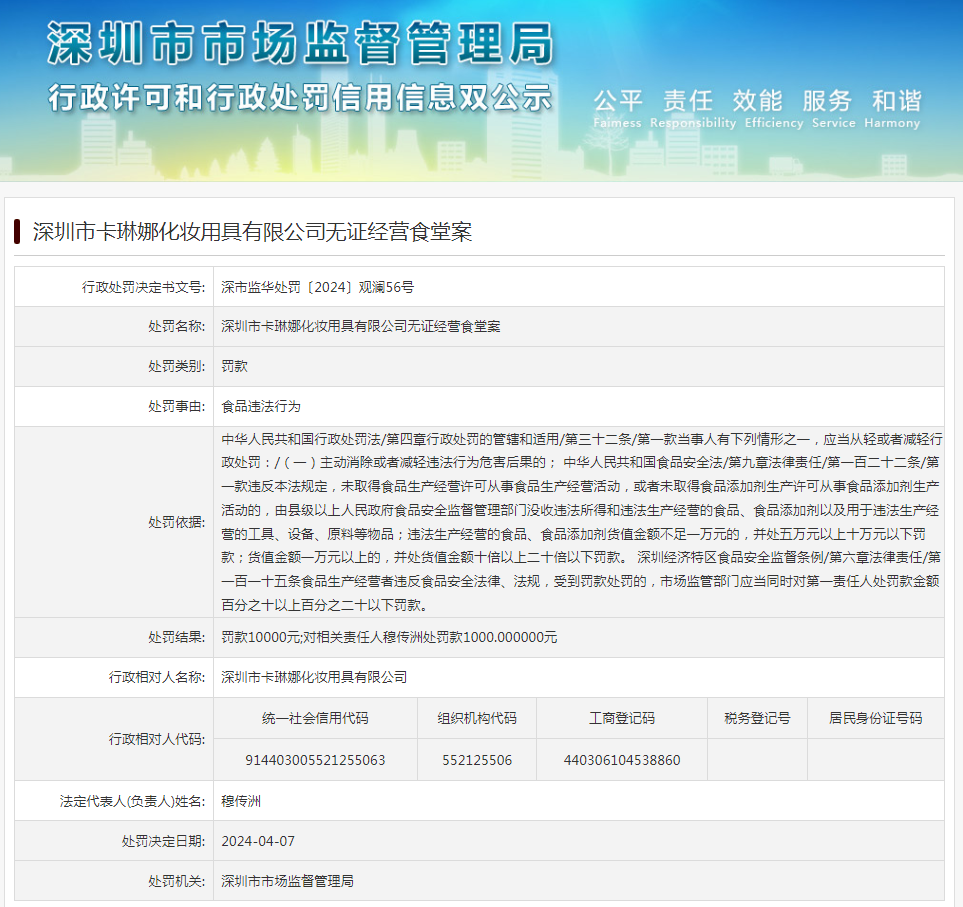Select document number 深市监华处罚〔2024〕观澜56号
This screenshot has height=907, width=963.
point(318,287)
